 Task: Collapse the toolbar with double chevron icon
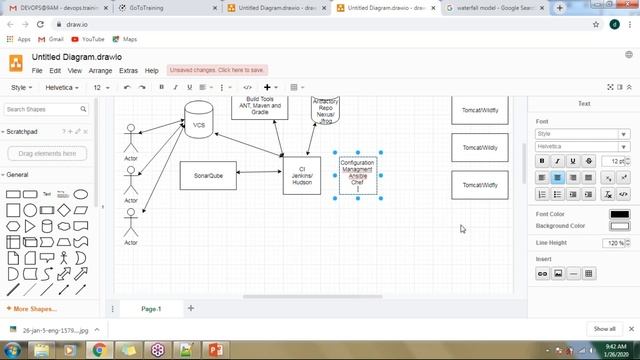point(629,87)
